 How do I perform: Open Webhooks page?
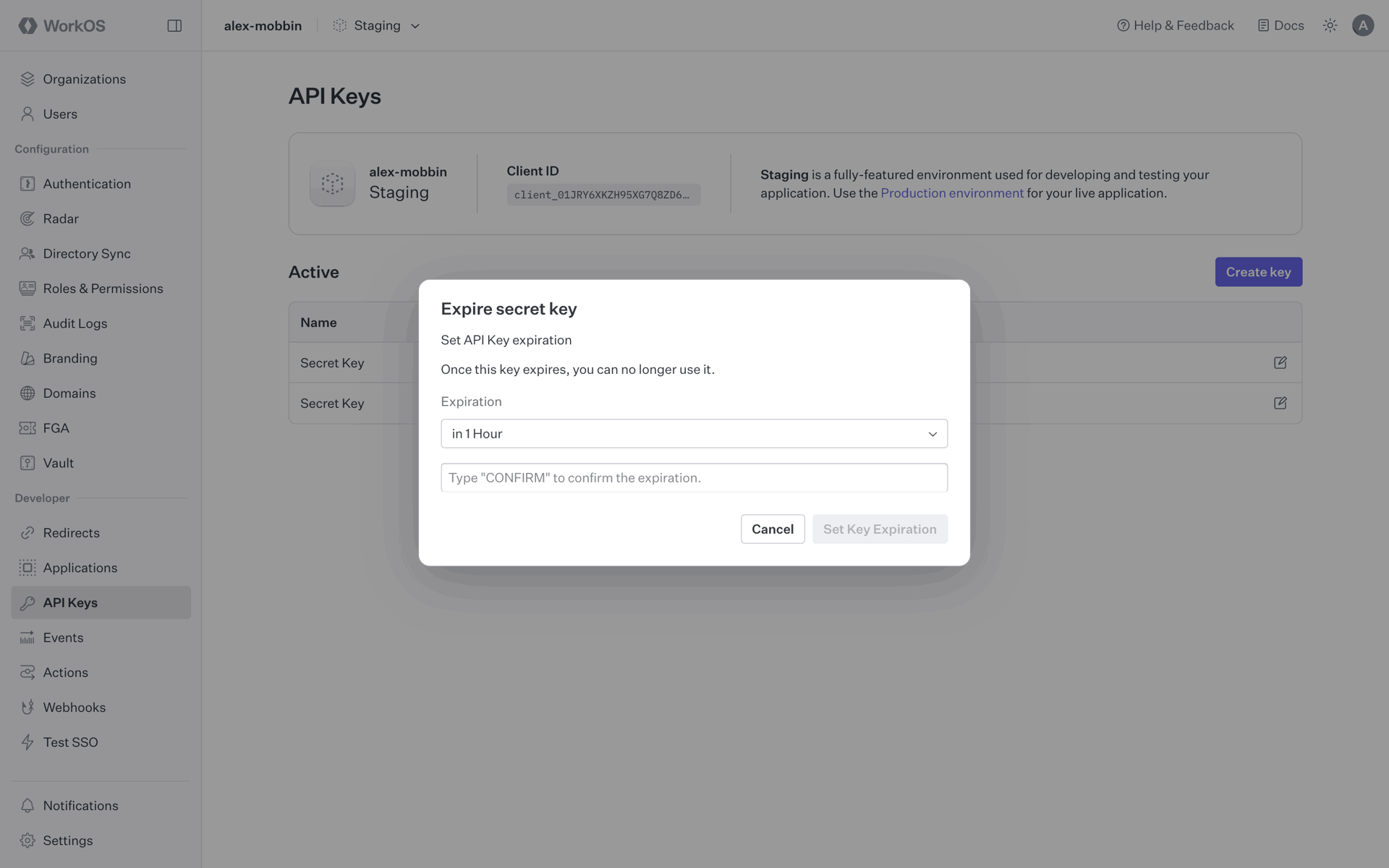coord(101,707)
